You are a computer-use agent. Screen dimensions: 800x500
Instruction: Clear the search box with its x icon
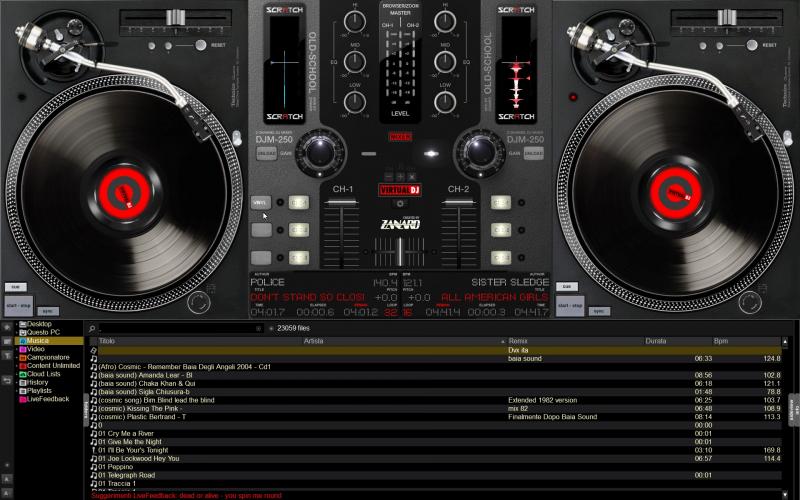(x=259, y=329)
